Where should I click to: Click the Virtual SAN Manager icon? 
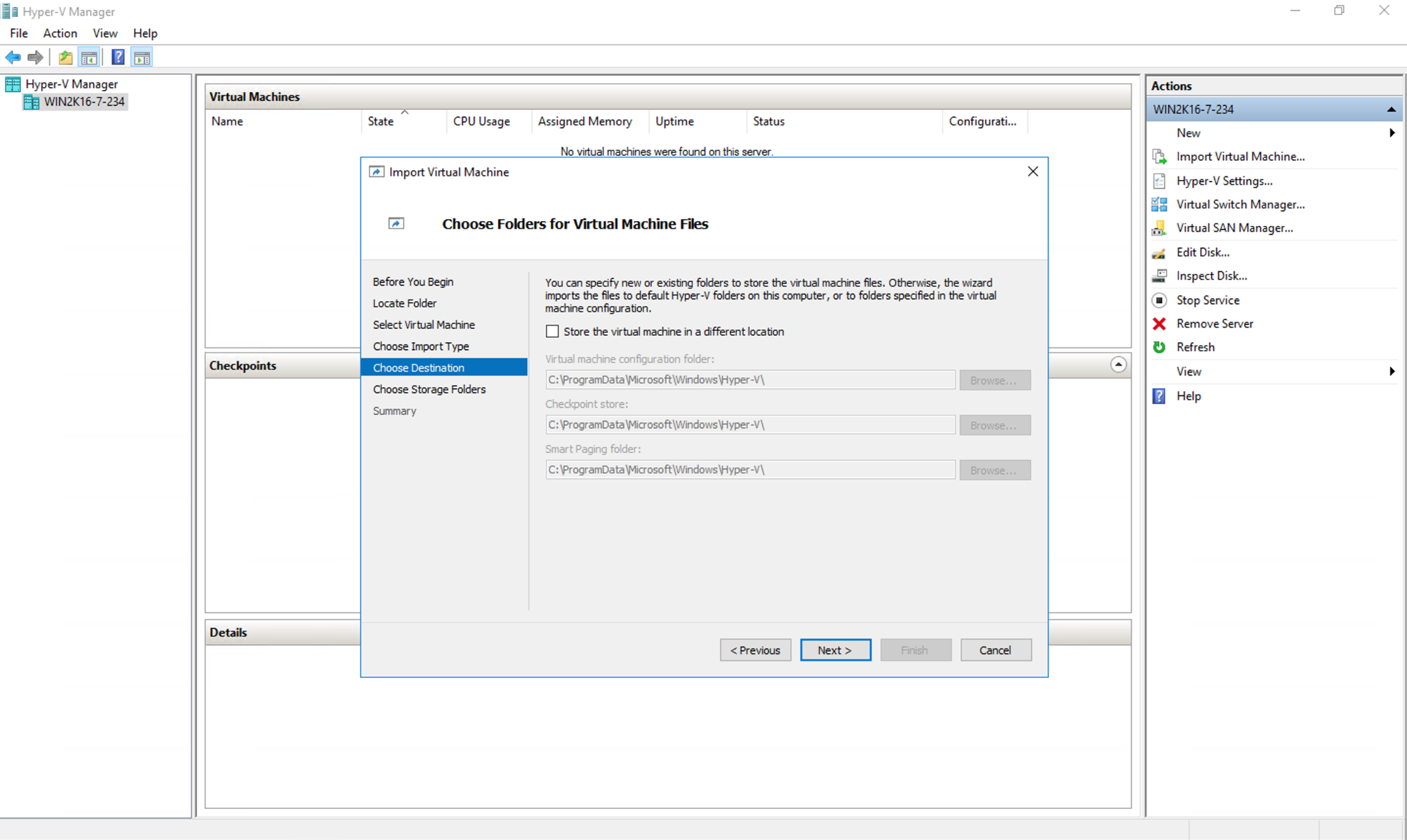point(1159,228)
